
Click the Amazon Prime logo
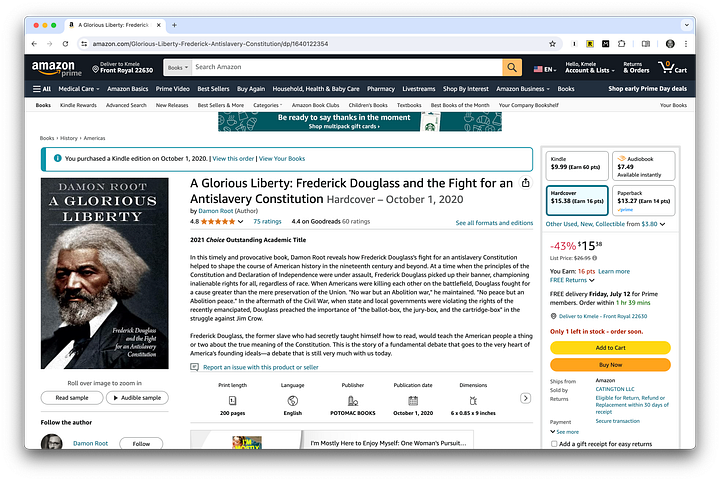(x=56, y=68)
